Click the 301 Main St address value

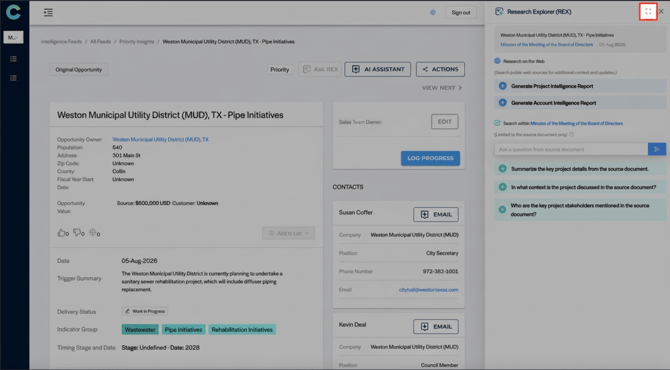tap(126, 155)
